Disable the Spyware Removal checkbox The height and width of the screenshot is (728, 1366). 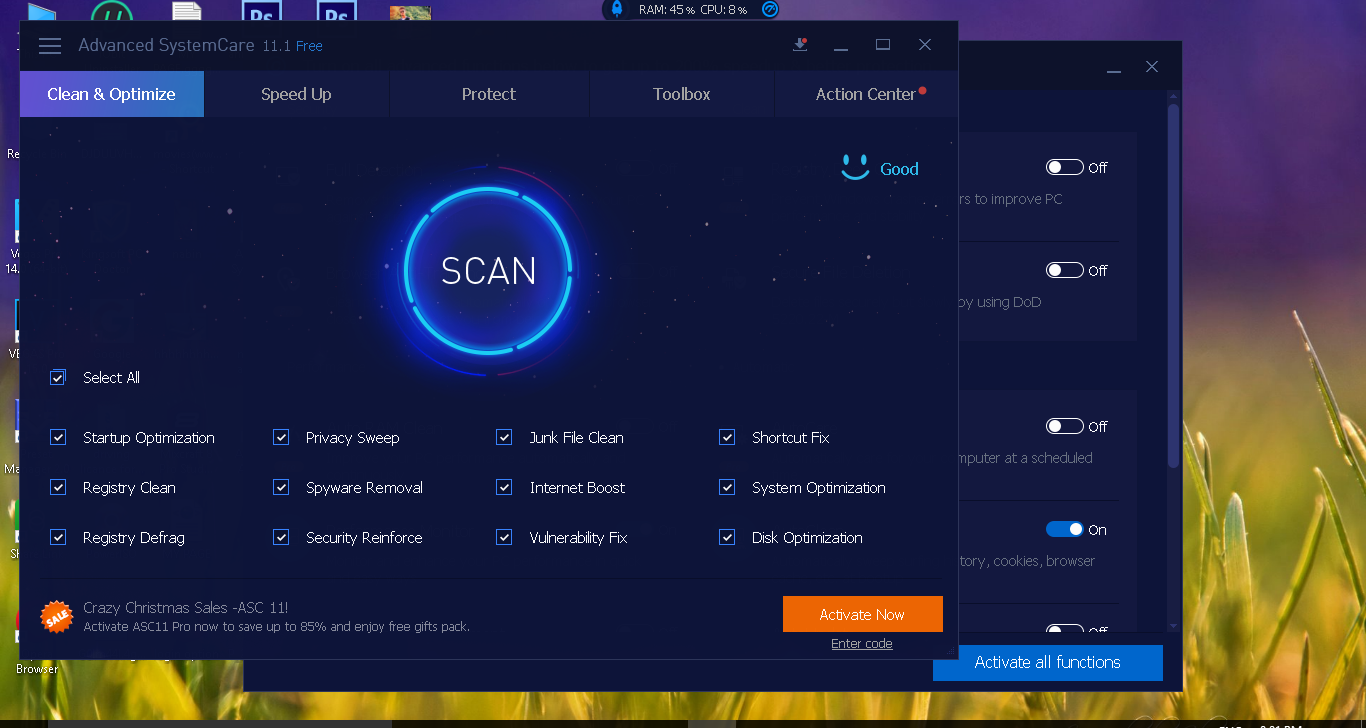pyautogui.click(x=281, y=488)
